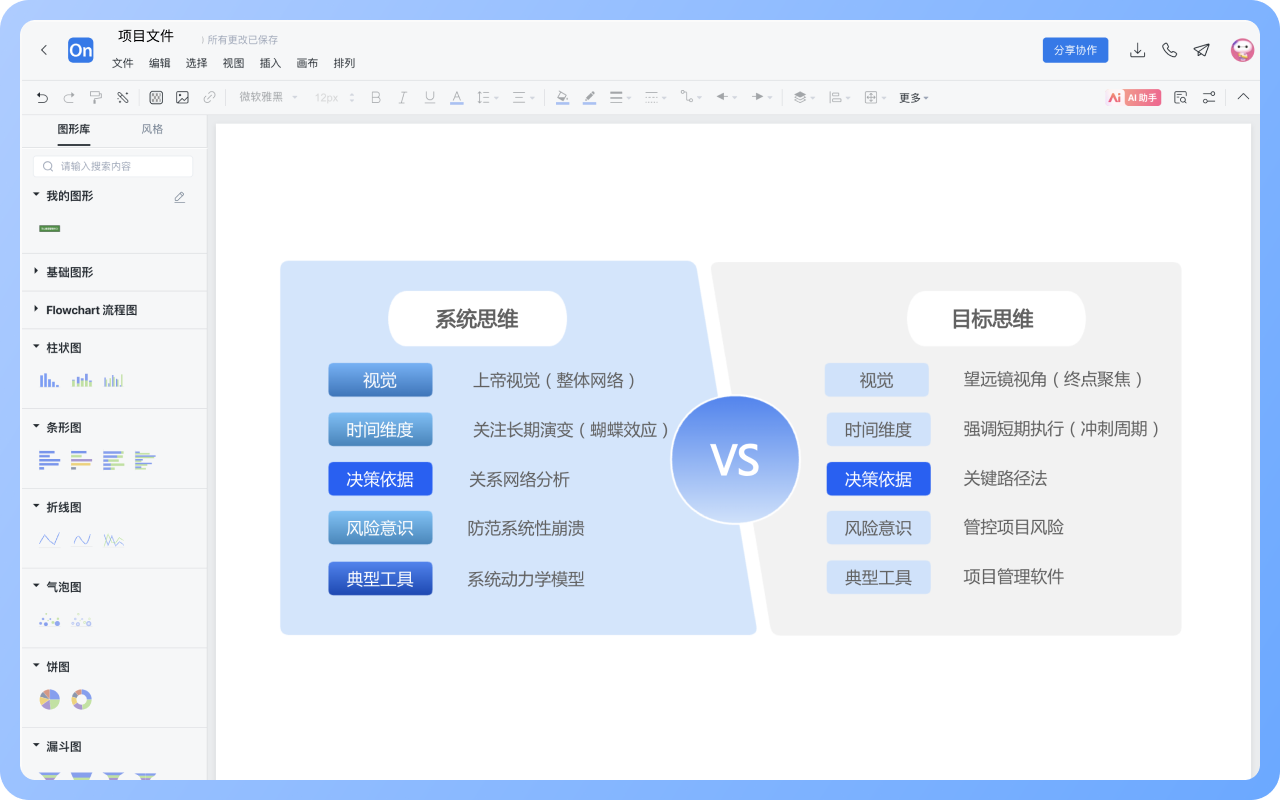Click the download export icon in the top bar
The height and width of the screenshot is (800, 1280).
(x=1138, y=49)
